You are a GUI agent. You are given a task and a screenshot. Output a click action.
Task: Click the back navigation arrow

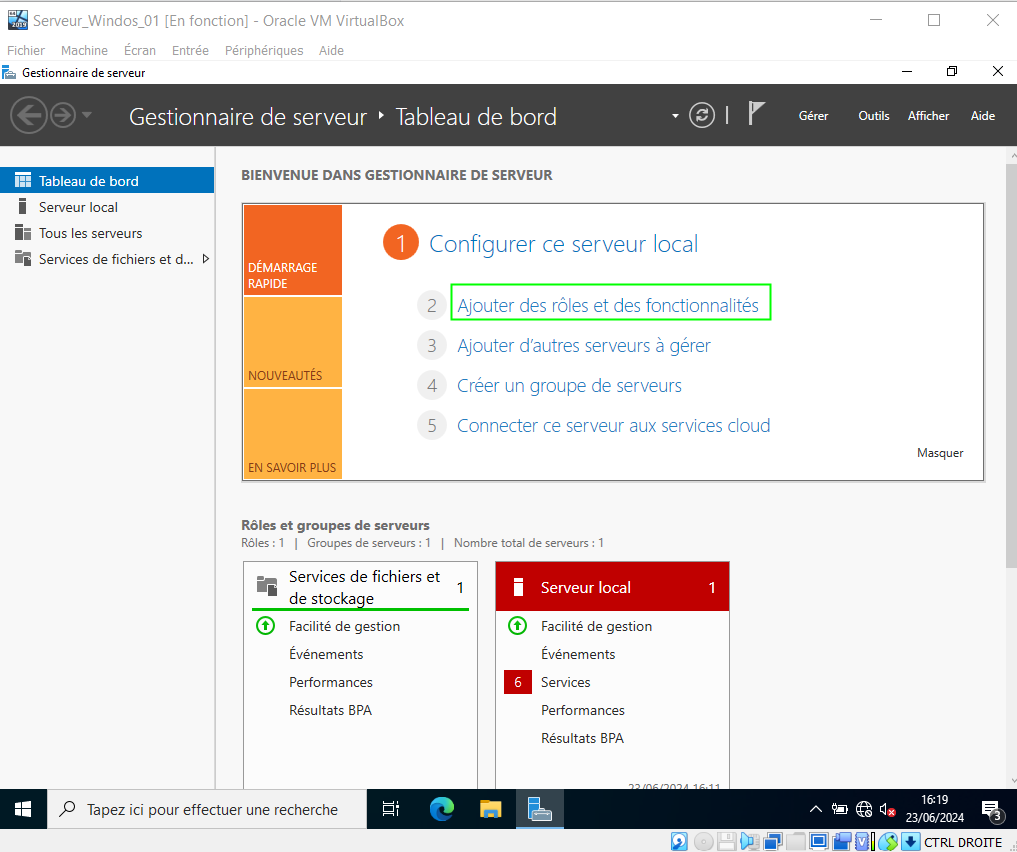click(29, 116)
